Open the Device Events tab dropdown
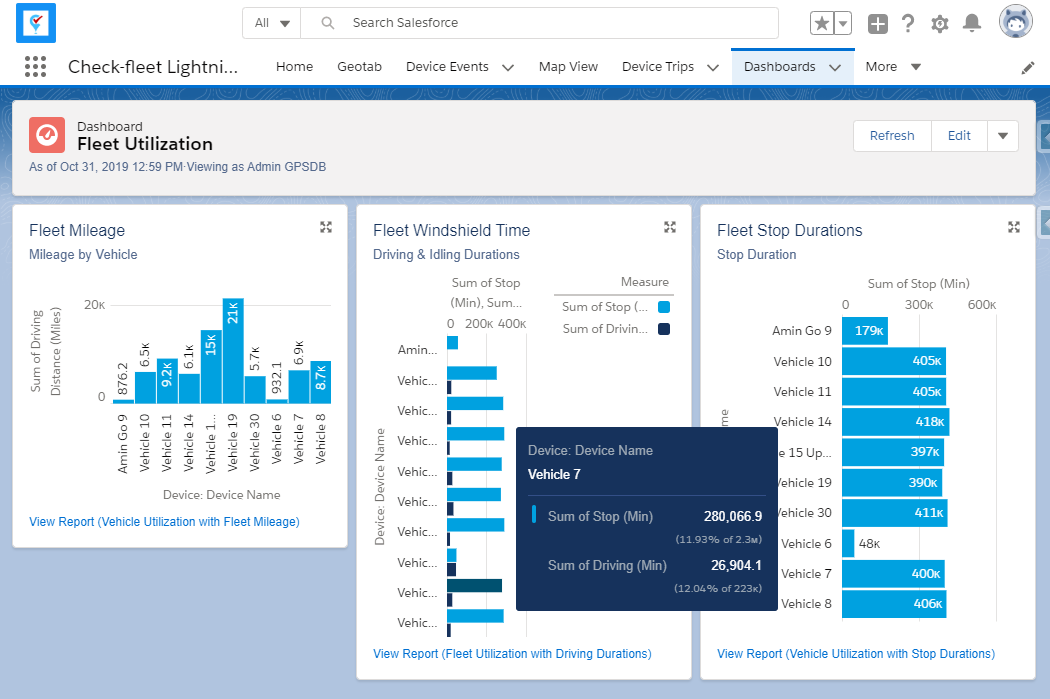 tap(508, 66)
